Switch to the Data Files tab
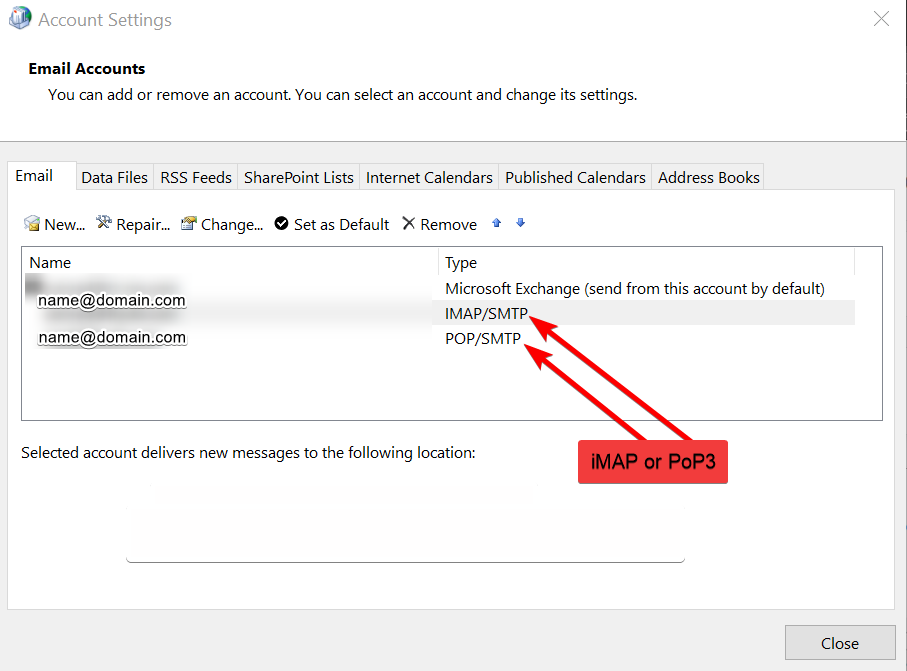 [115, 178]
